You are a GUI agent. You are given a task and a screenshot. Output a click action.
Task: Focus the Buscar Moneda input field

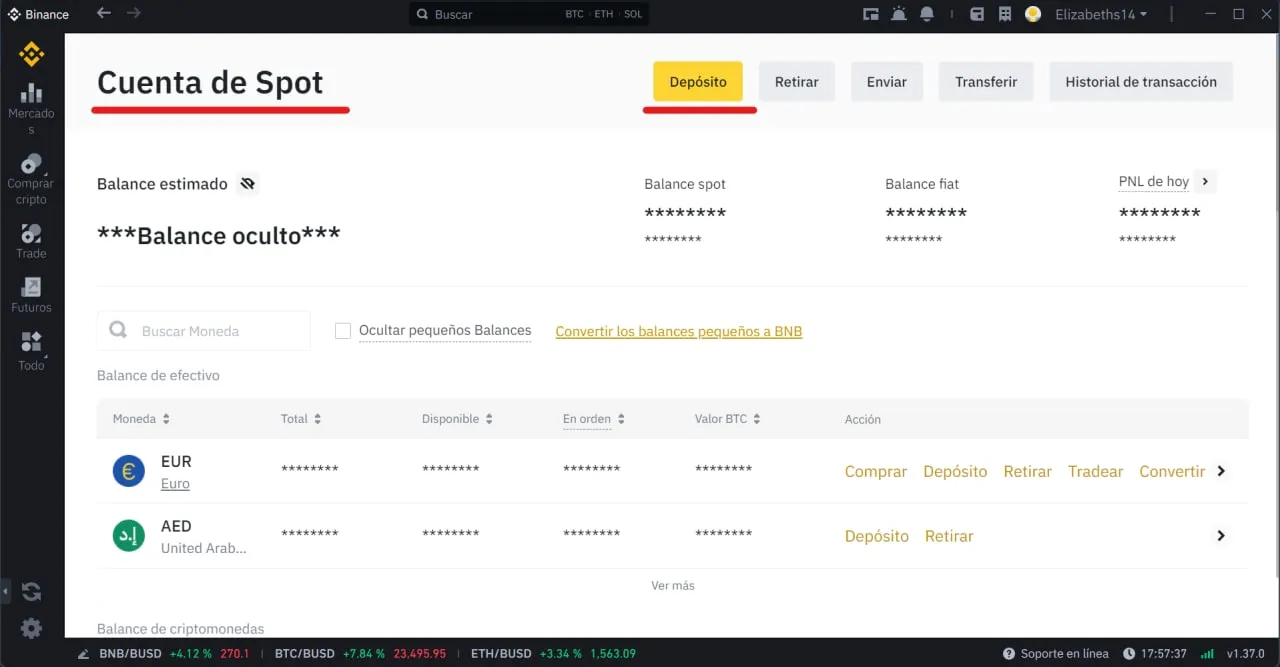pos(204,330)
